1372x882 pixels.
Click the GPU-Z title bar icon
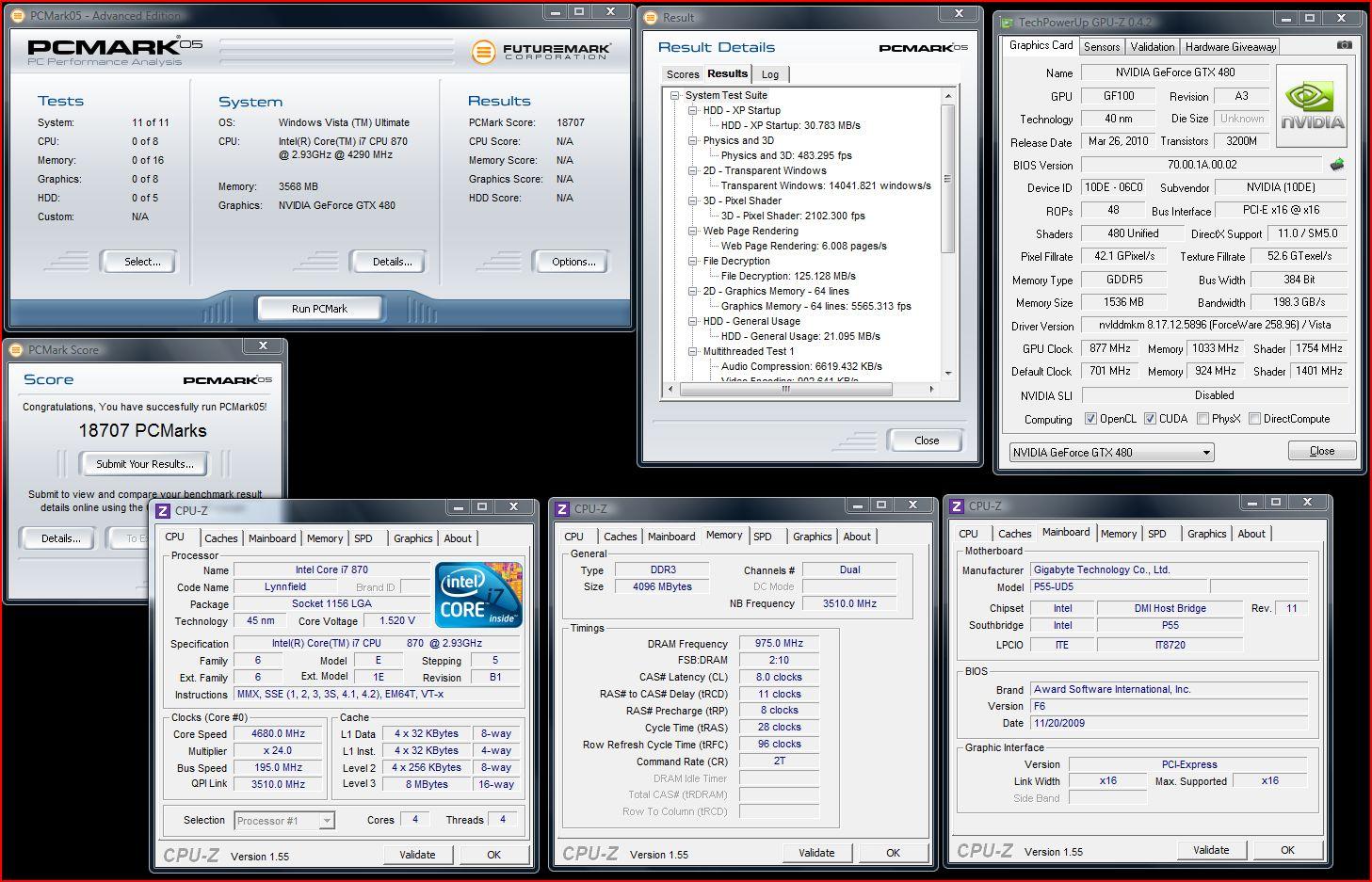[1007, 22]
